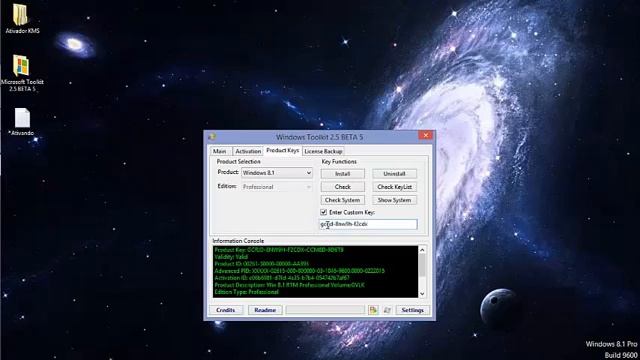Image resolution: width=640 pixels, height=360 pixels.
Task: Click the Check button
Action: [x=342, y=187]
